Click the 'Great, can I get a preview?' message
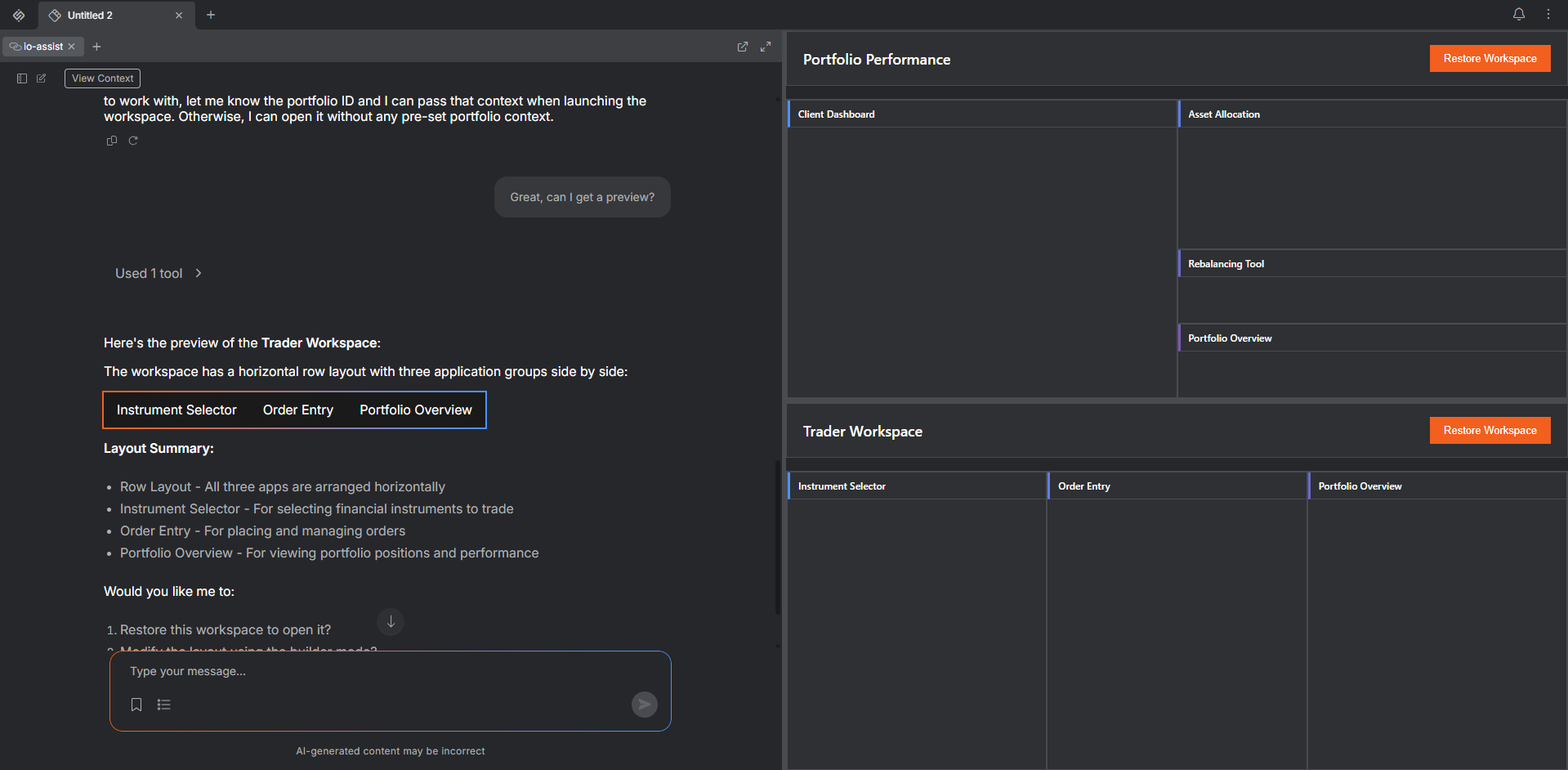 [x=582, y=197]
